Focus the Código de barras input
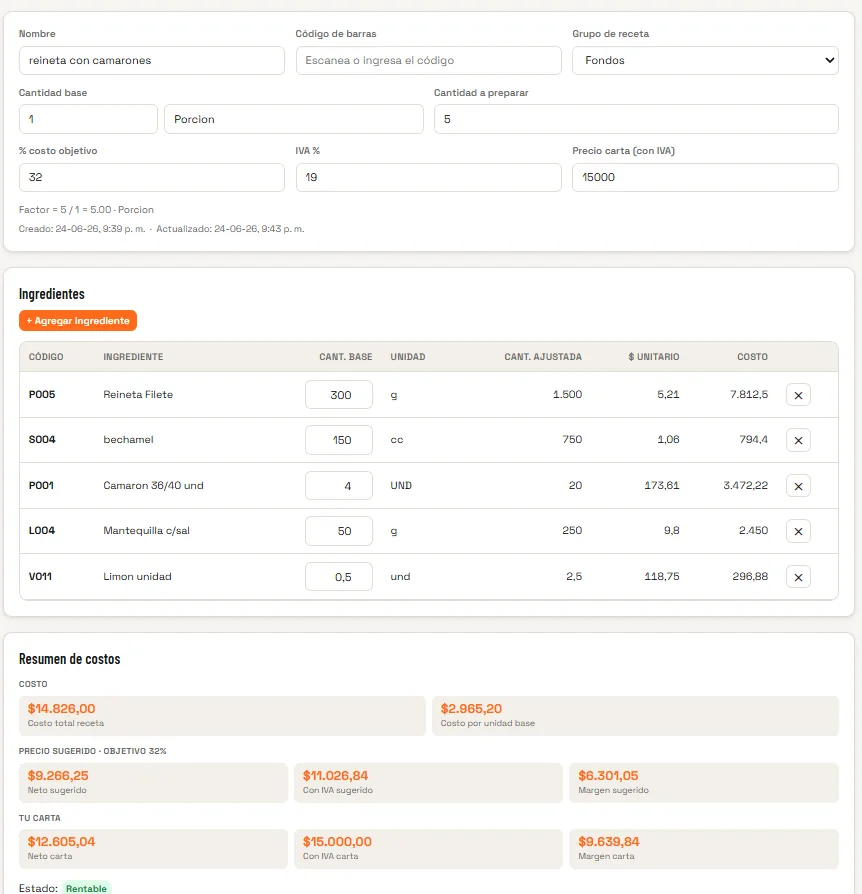This screenshot has width=862, height=894. point(429,60)
